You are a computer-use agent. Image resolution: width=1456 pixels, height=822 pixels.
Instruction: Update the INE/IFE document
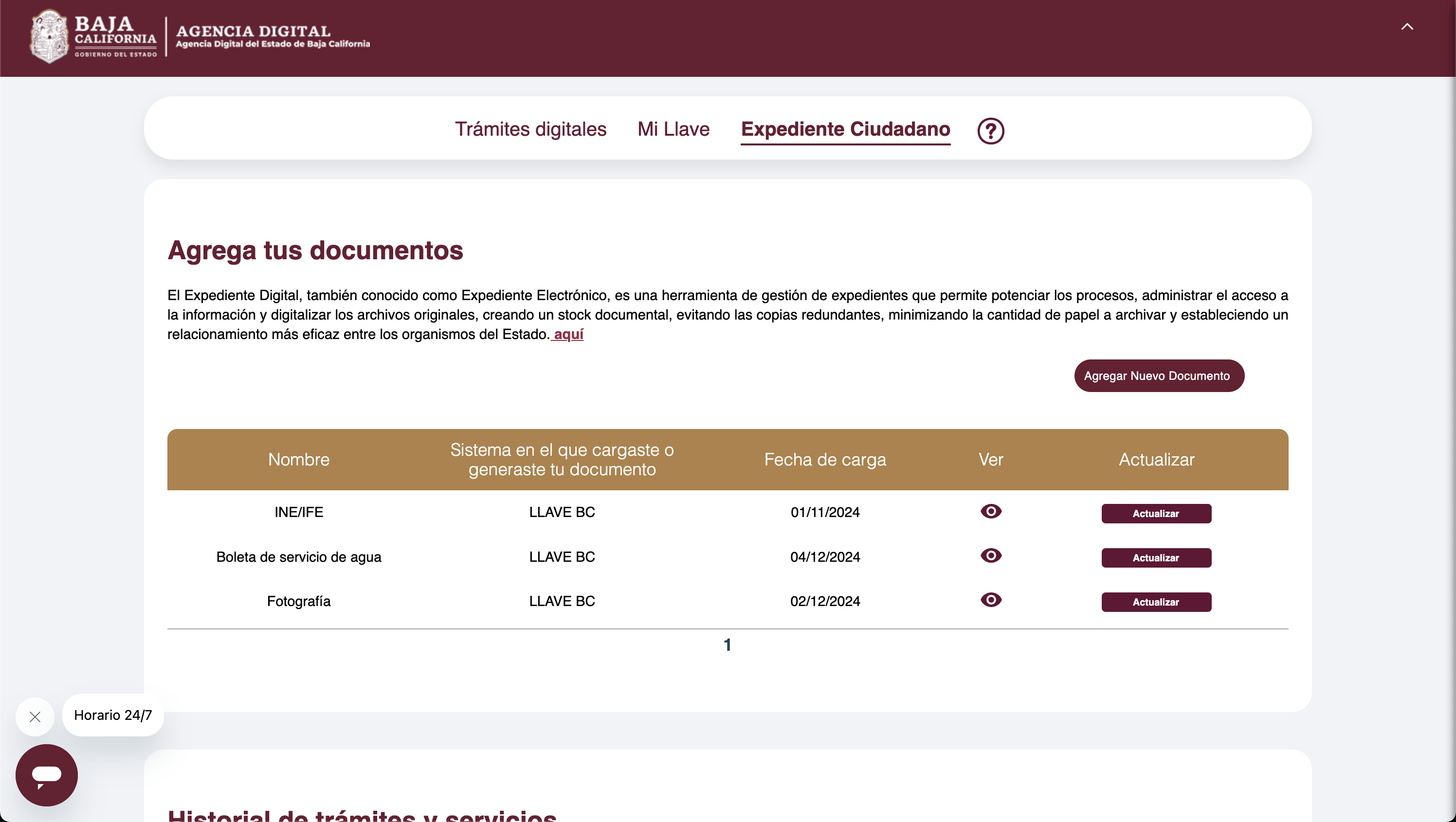click(x=1156, y=514)
